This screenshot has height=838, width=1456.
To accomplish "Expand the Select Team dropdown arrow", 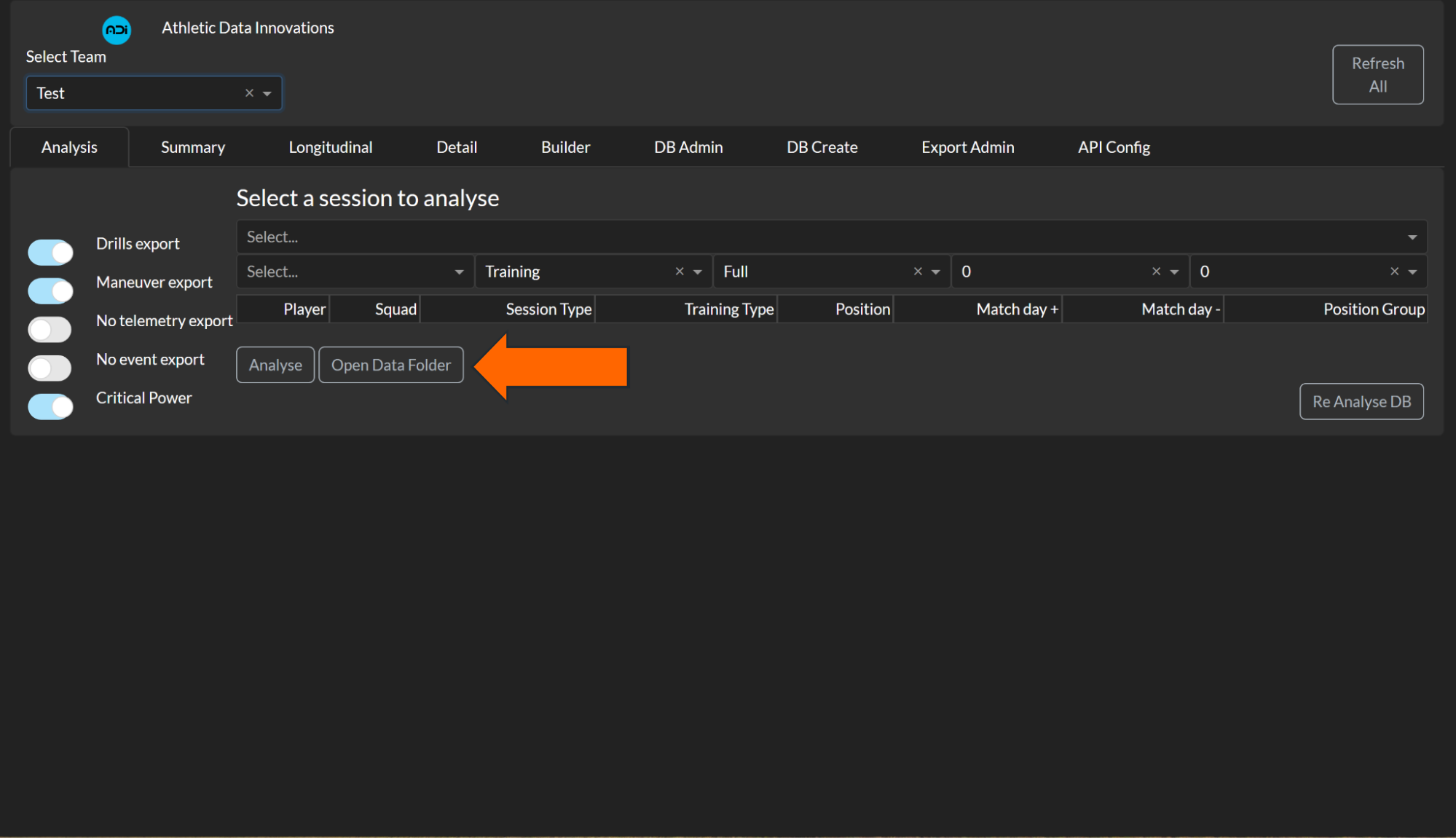I will [x=267, y=93].
